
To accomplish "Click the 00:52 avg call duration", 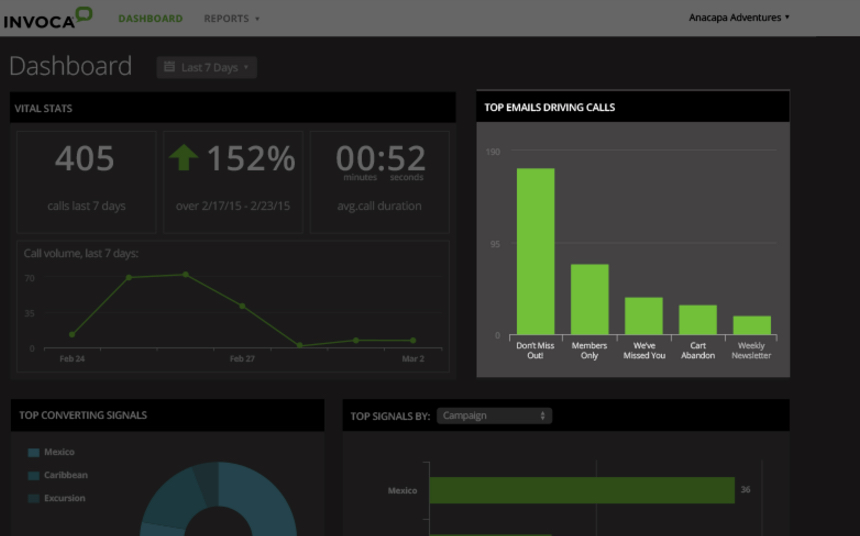I will click(x=380, y=158).
